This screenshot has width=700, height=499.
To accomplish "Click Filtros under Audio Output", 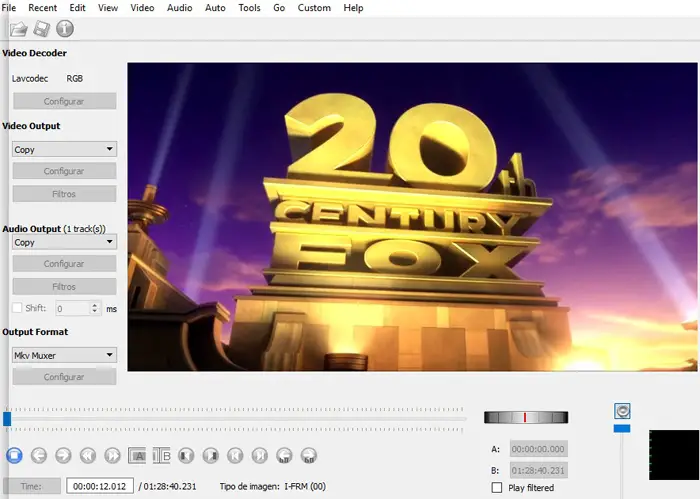I will click(x=64, y=287).
